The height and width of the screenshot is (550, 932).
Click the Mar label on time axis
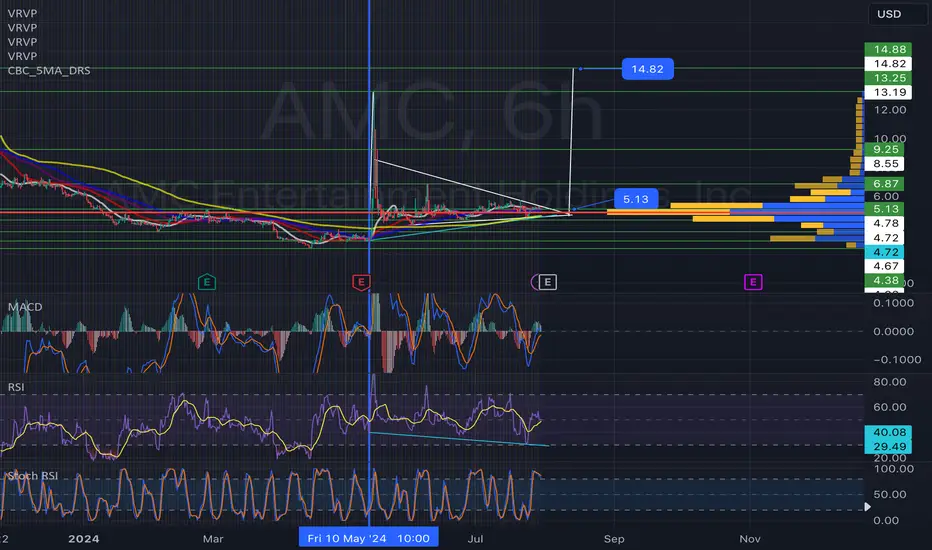[x=213, y=539]
